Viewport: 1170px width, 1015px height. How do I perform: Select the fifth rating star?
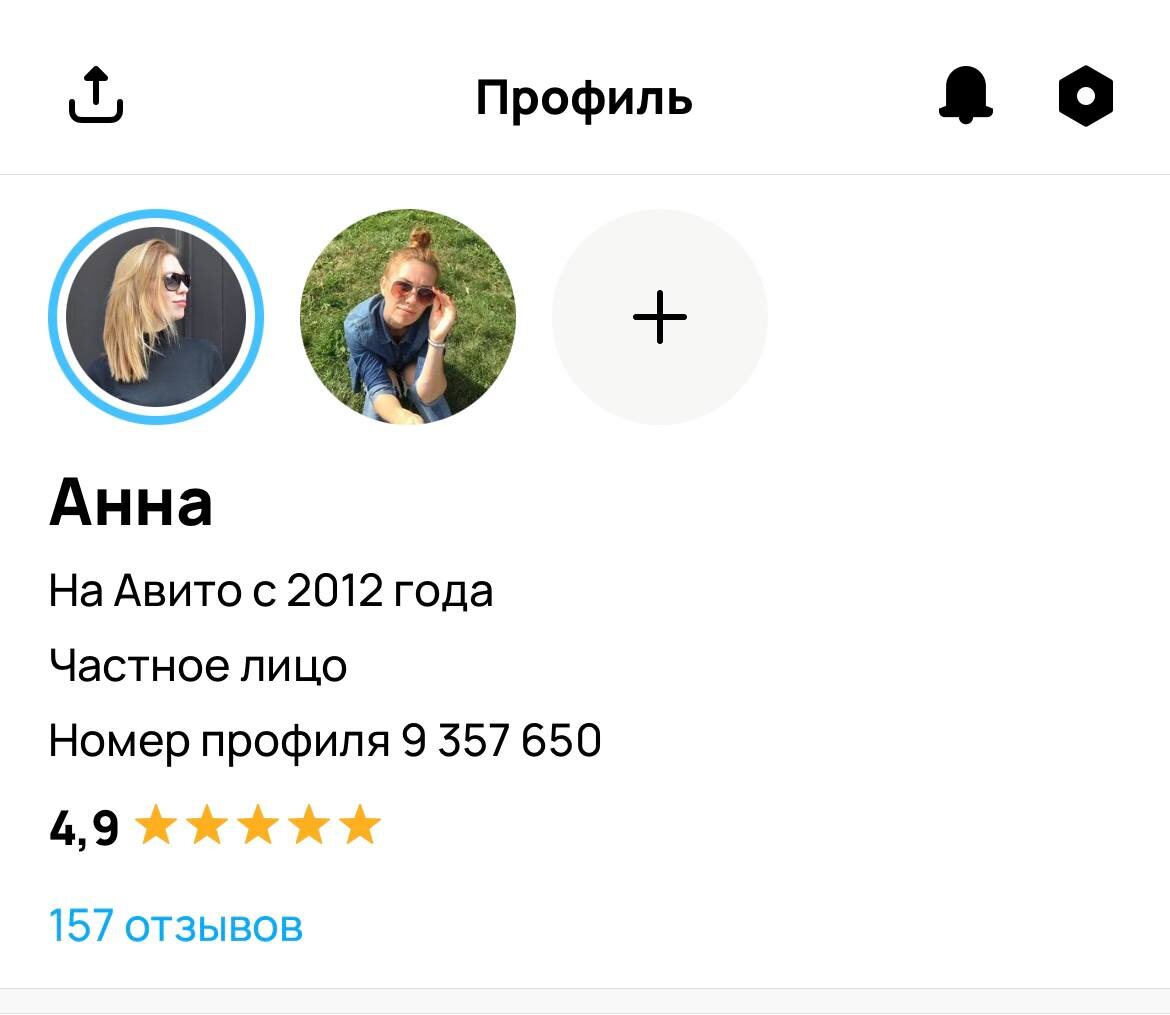tap(360, 825)
